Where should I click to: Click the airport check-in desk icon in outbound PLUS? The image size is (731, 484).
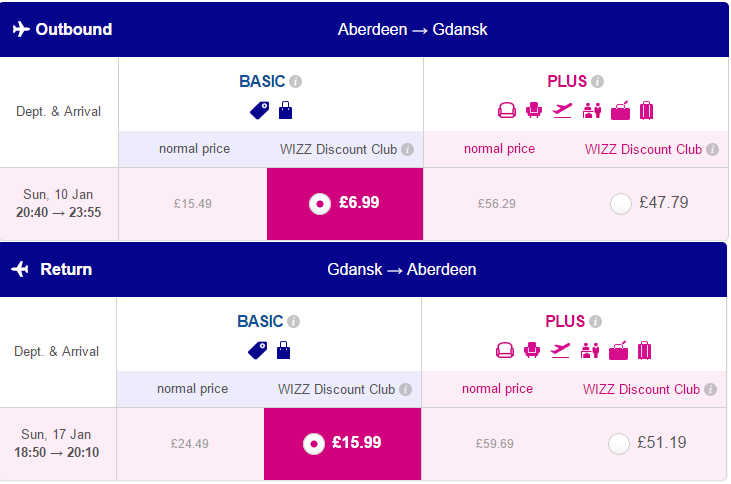point(590,110)
